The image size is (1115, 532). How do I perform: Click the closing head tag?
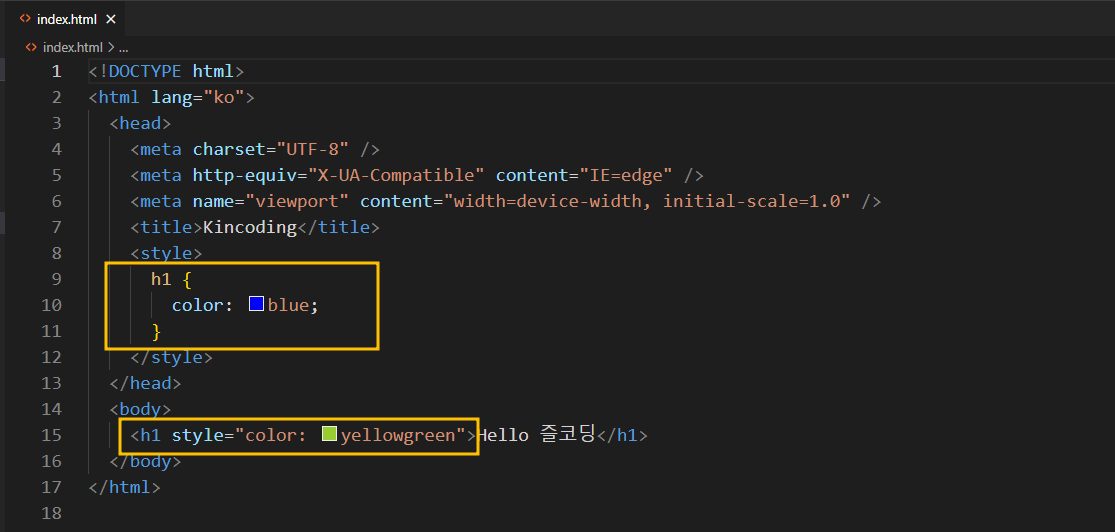tap(146, 383)
